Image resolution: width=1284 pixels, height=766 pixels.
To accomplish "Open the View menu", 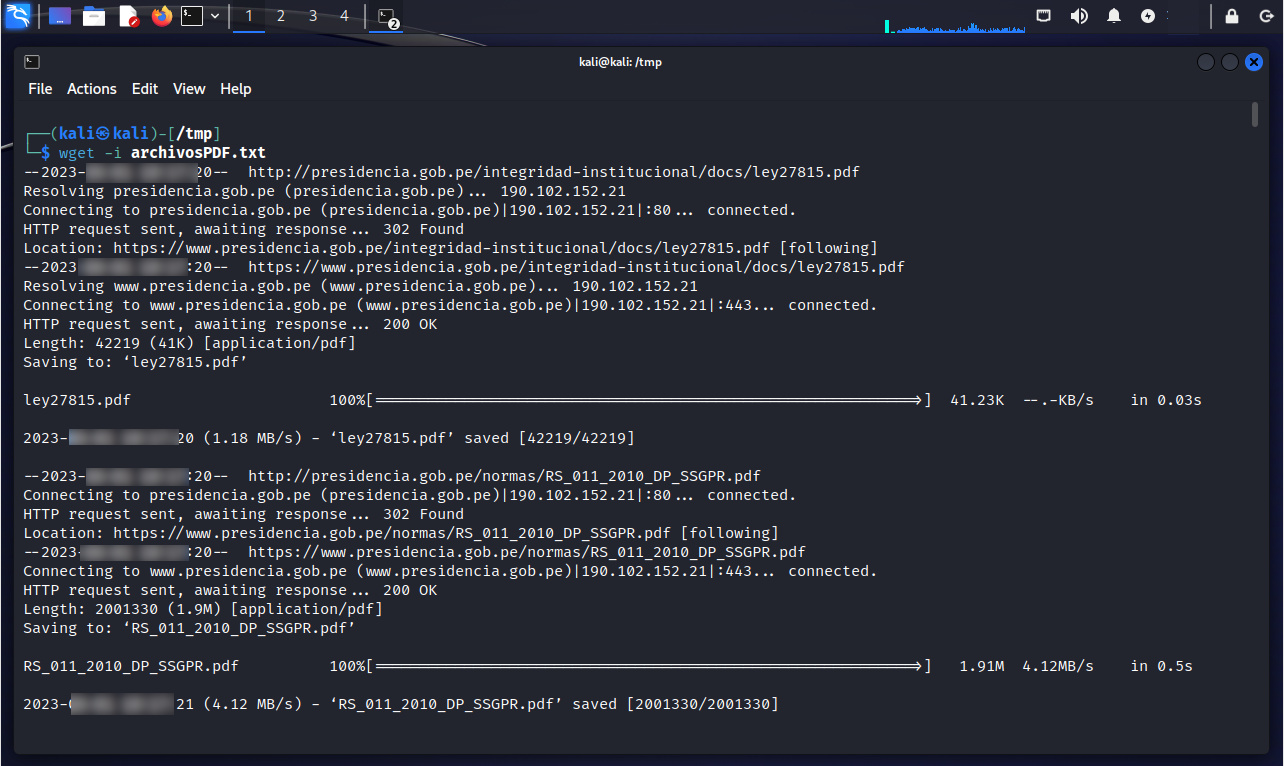I will [189, 89].
